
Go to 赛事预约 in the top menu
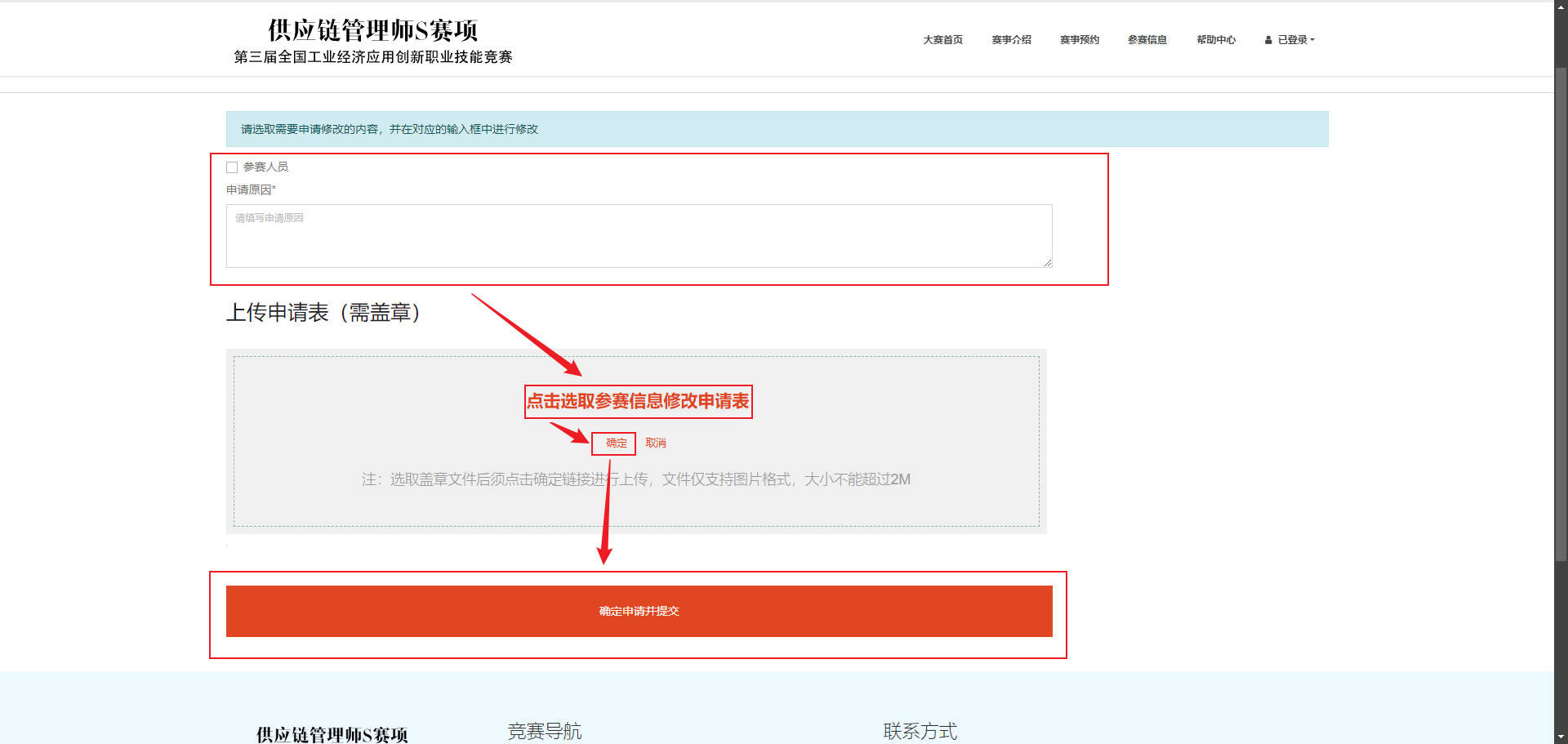point(1079,39)
